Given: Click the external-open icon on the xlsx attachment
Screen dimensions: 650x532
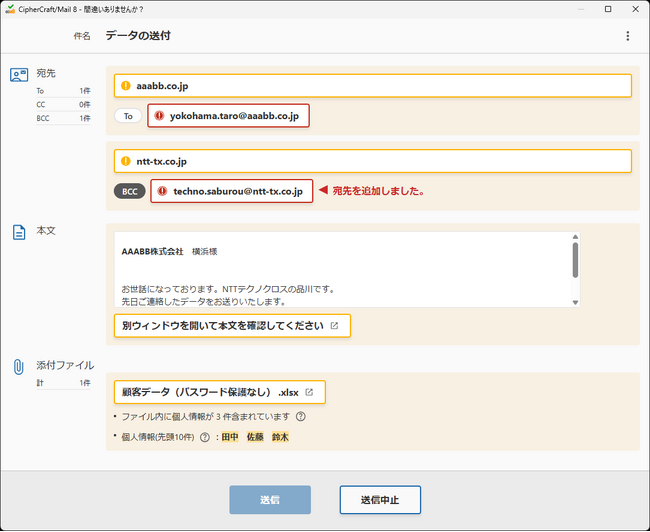Looking at the screenshot, I should click(309, 392).
